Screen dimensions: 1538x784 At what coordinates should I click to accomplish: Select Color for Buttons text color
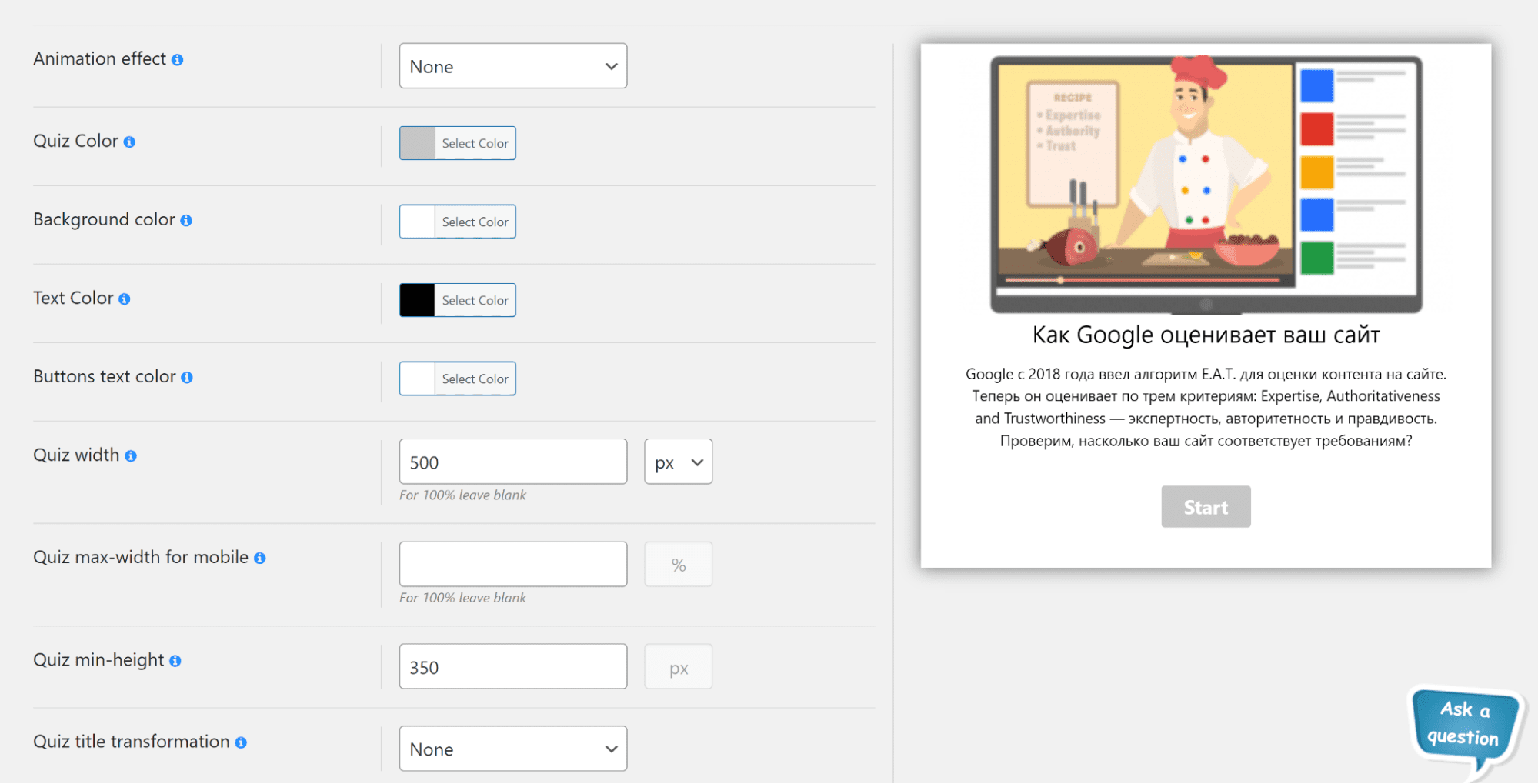tap(475, 379)
